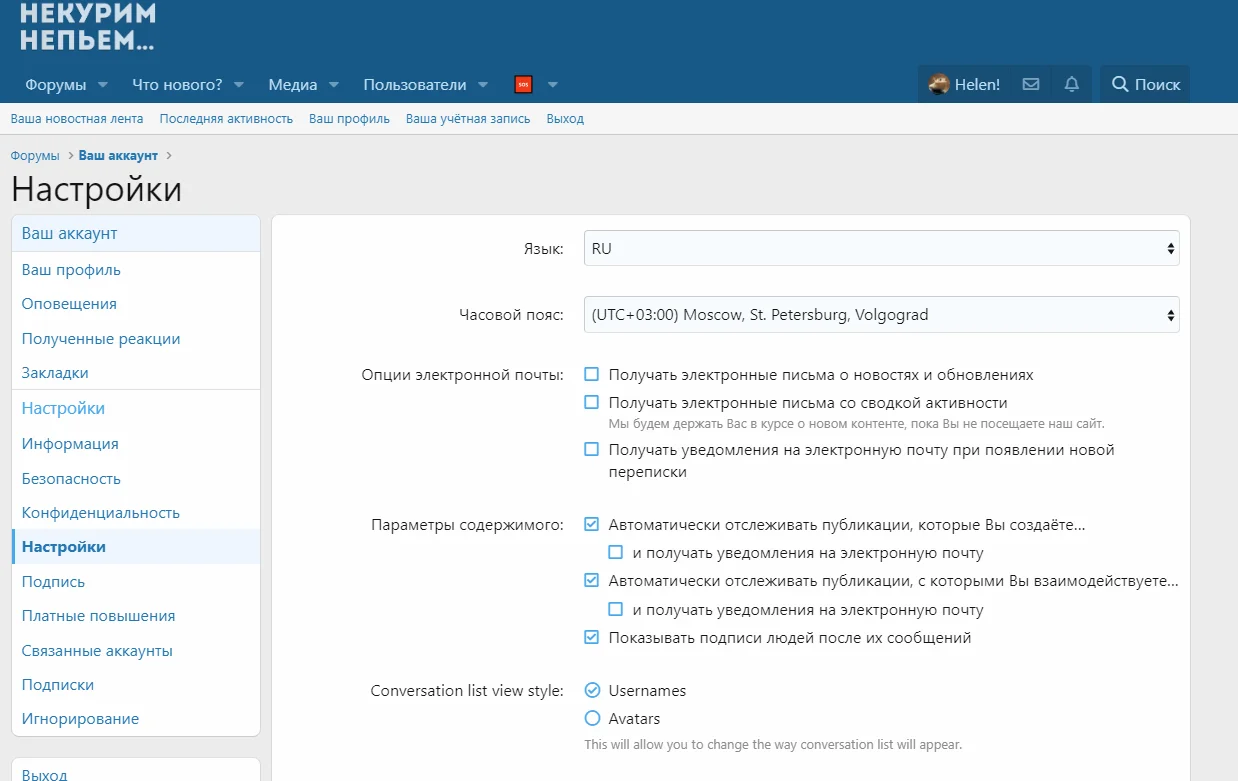This screenshot has height=781, width=1238.
Task: Open Конфиденциальность in account sidebar
Action: pyautogui.click(x=101, y=512)
